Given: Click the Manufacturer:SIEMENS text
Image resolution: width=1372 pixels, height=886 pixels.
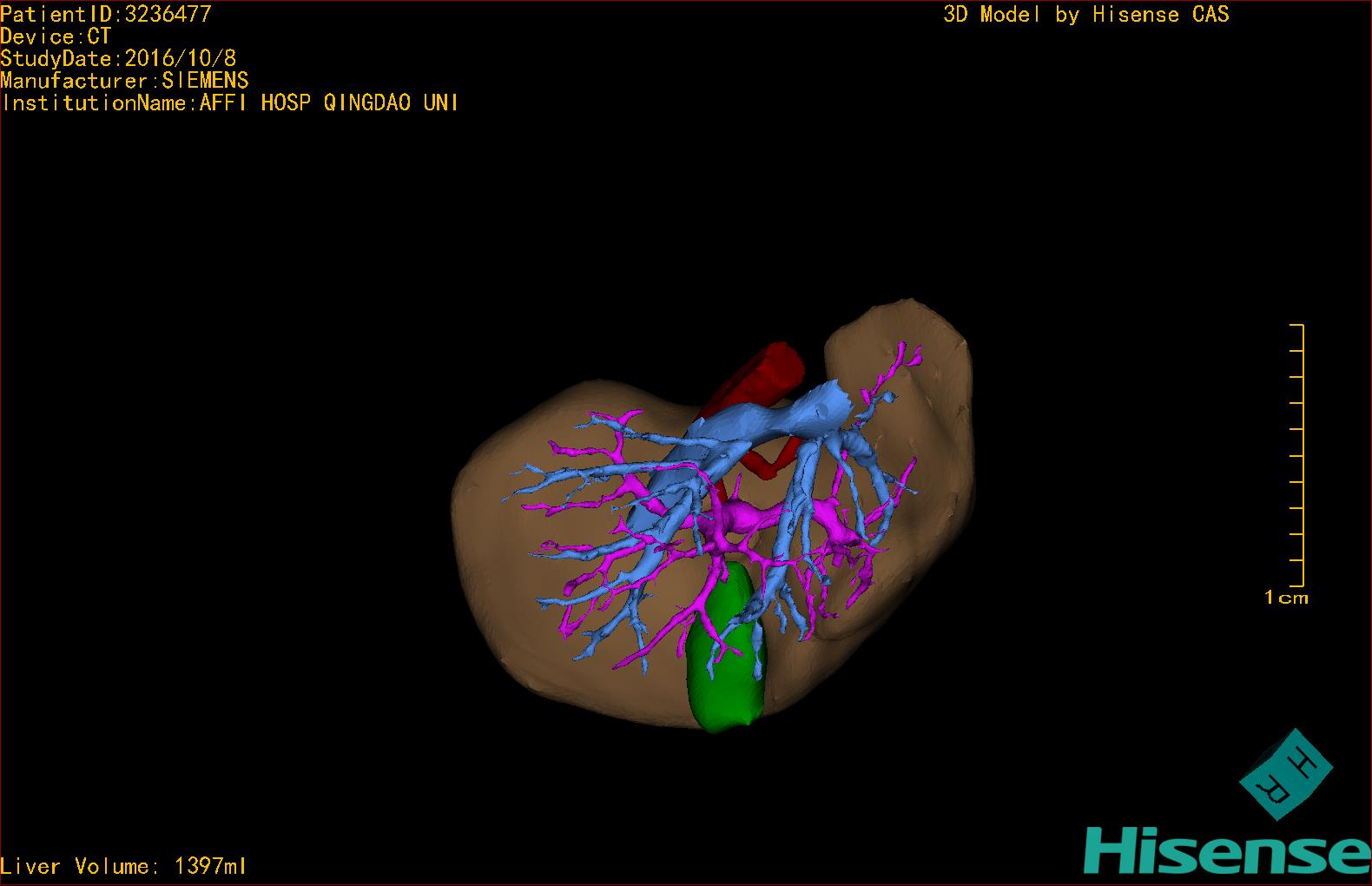Looking at the screenshot, I should [x=124, y=81].
